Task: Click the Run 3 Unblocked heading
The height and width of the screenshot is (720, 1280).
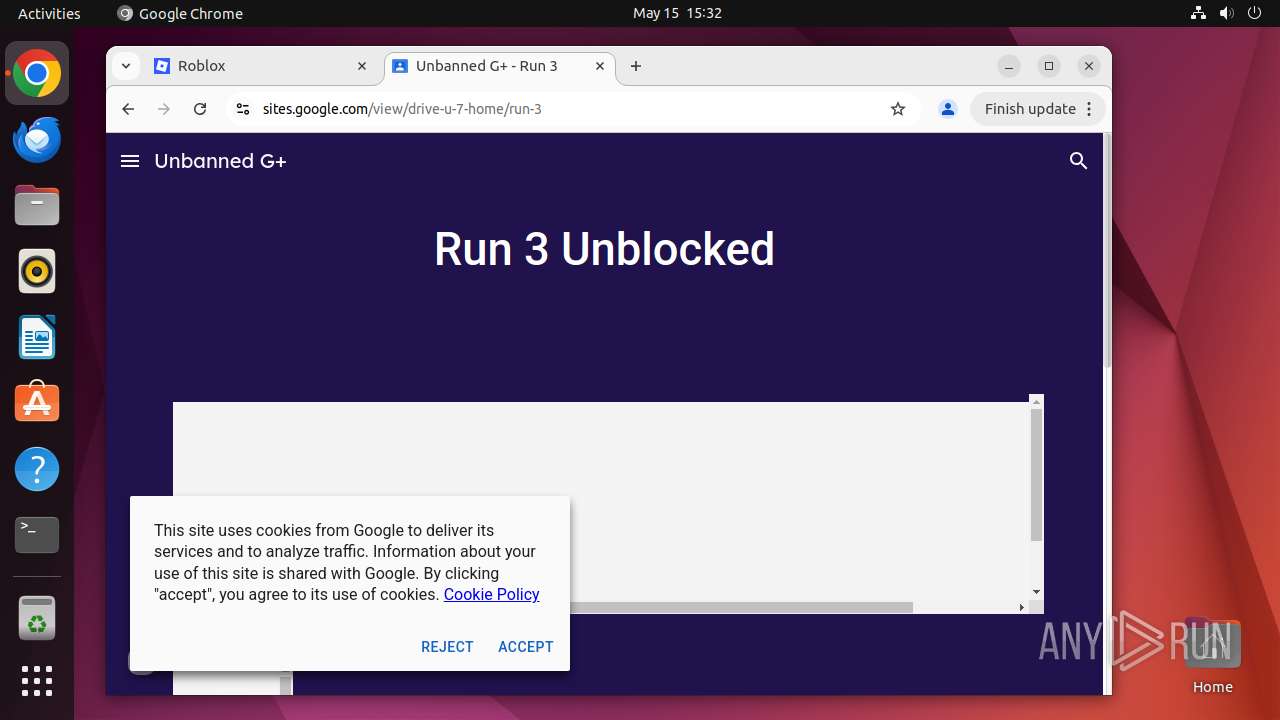Action: (x=604, y=249)
